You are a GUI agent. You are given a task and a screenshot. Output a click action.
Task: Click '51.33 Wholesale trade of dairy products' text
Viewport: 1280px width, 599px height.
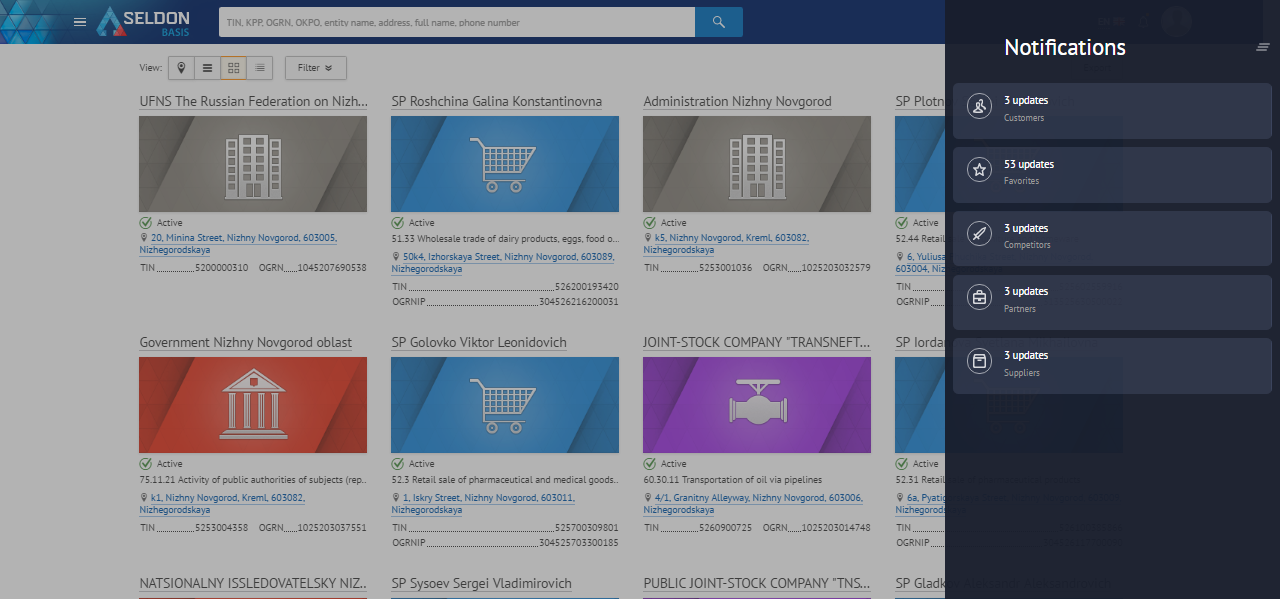(x=505, y=240)
